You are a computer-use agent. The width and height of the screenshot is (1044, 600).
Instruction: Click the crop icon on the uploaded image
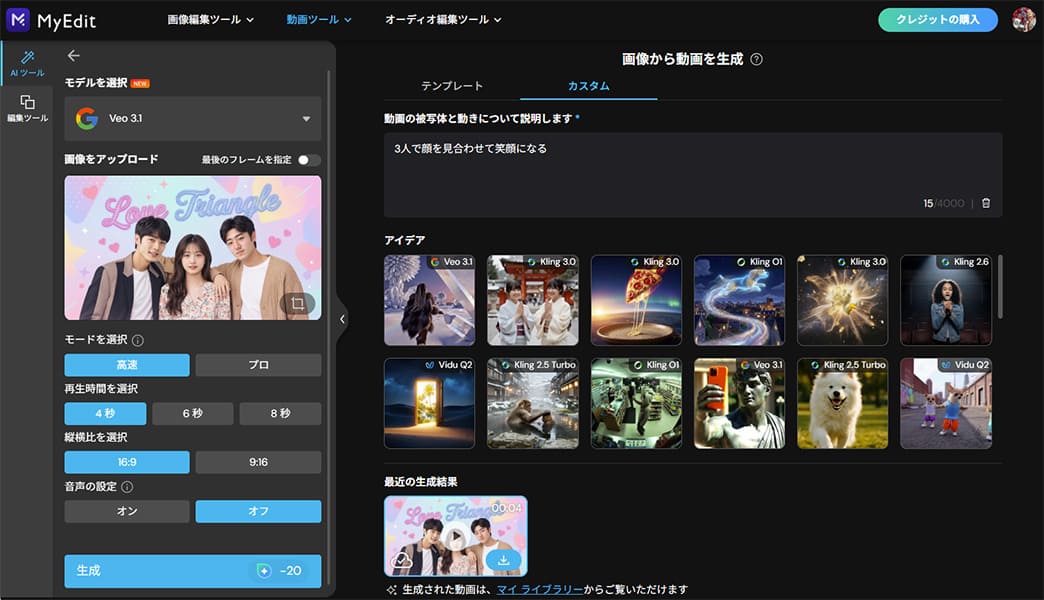[300, 303]
